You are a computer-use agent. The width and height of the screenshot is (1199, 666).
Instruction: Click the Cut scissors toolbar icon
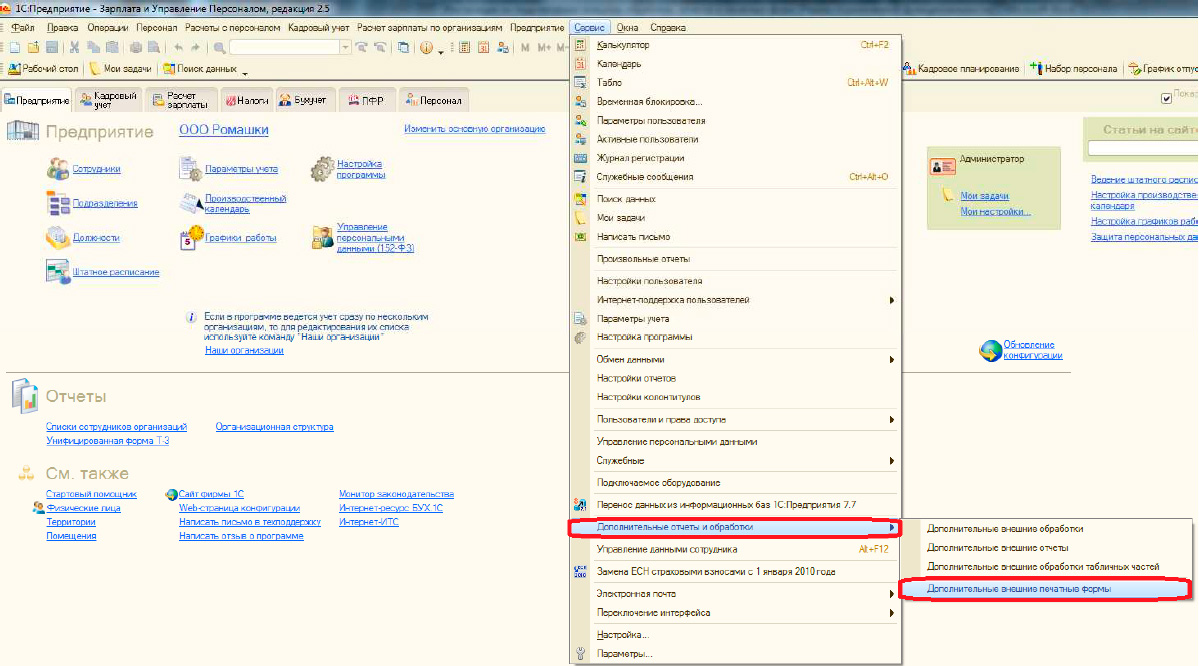74,47
